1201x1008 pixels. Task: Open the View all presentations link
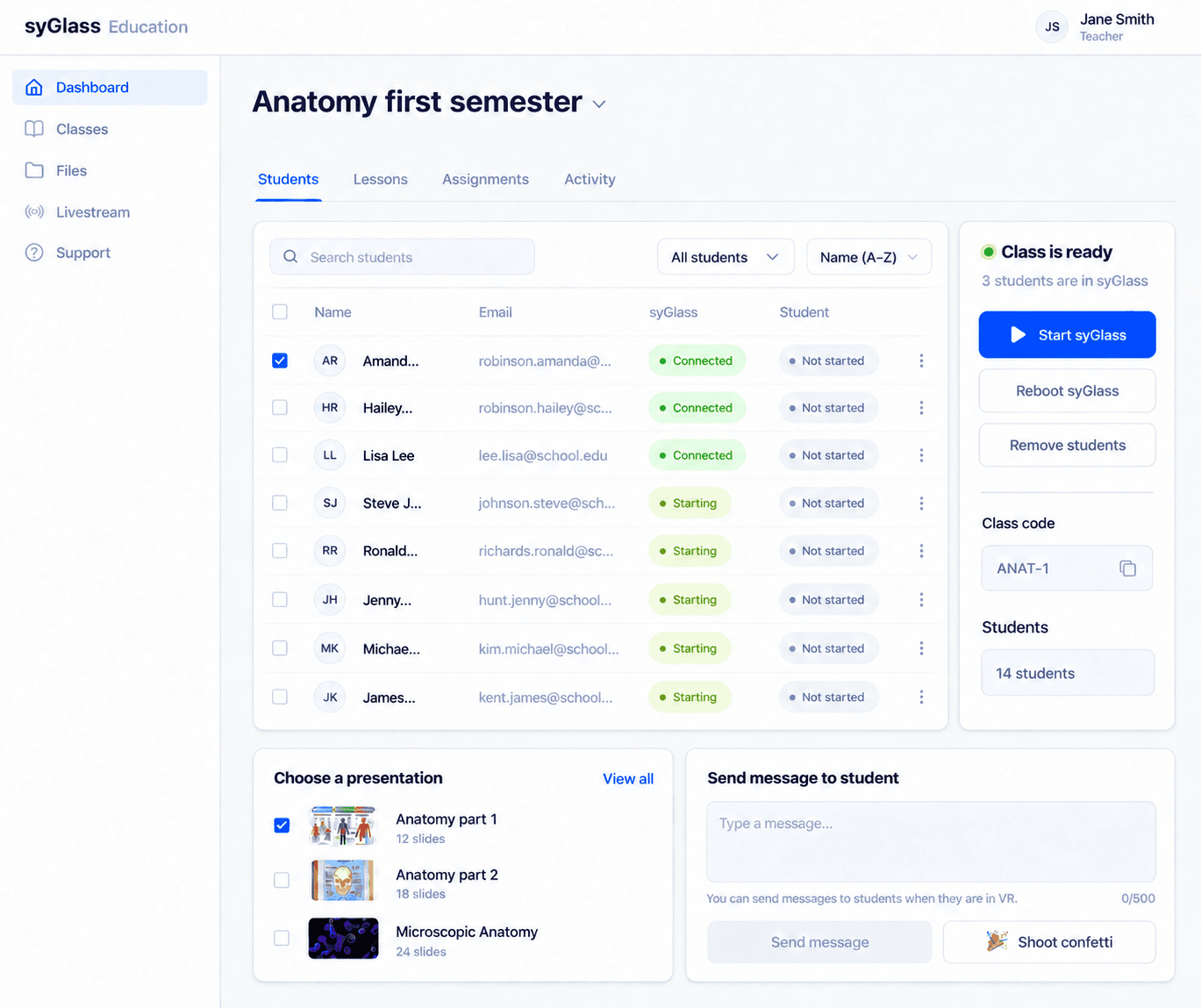(628, 779)
